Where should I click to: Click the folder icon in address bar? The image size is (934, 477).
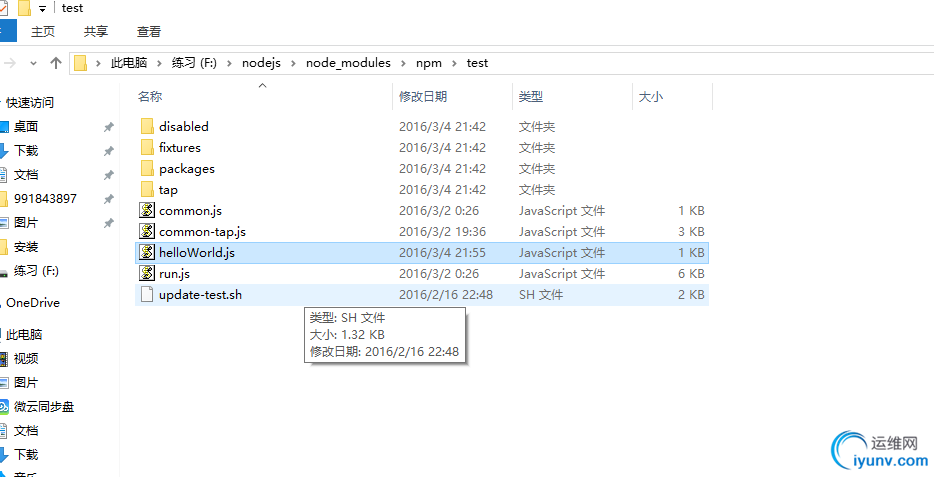80,63
